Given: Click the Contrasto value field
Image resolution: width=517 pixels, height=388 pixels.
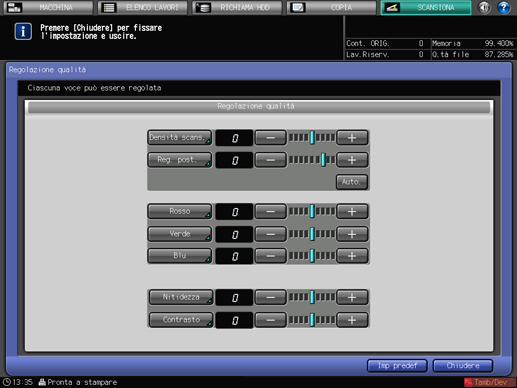Looking at the screenshot, I should [x=234, y=320].
